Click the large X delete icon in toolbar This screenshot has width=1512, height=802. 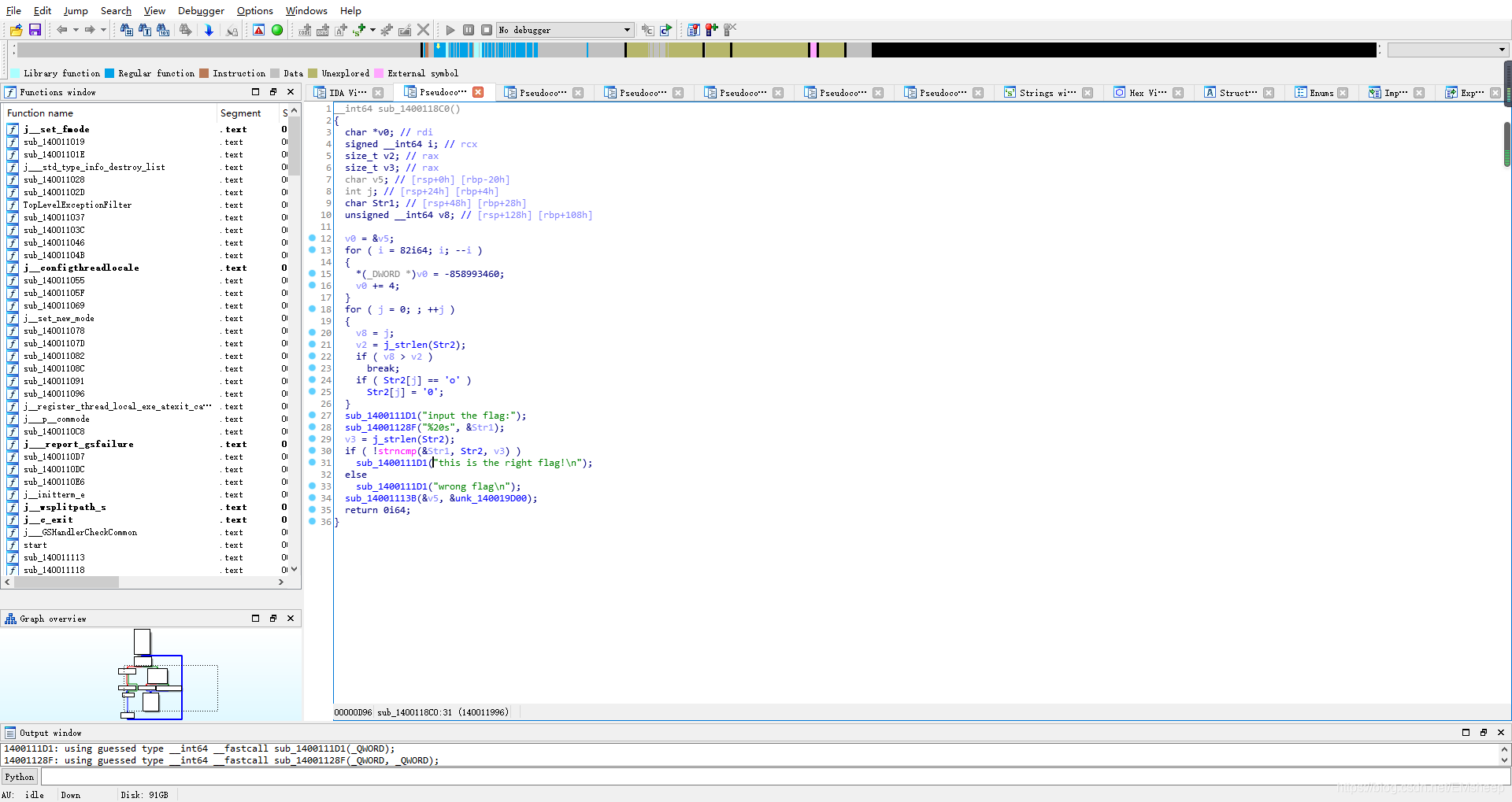click(x=424, y=30)
